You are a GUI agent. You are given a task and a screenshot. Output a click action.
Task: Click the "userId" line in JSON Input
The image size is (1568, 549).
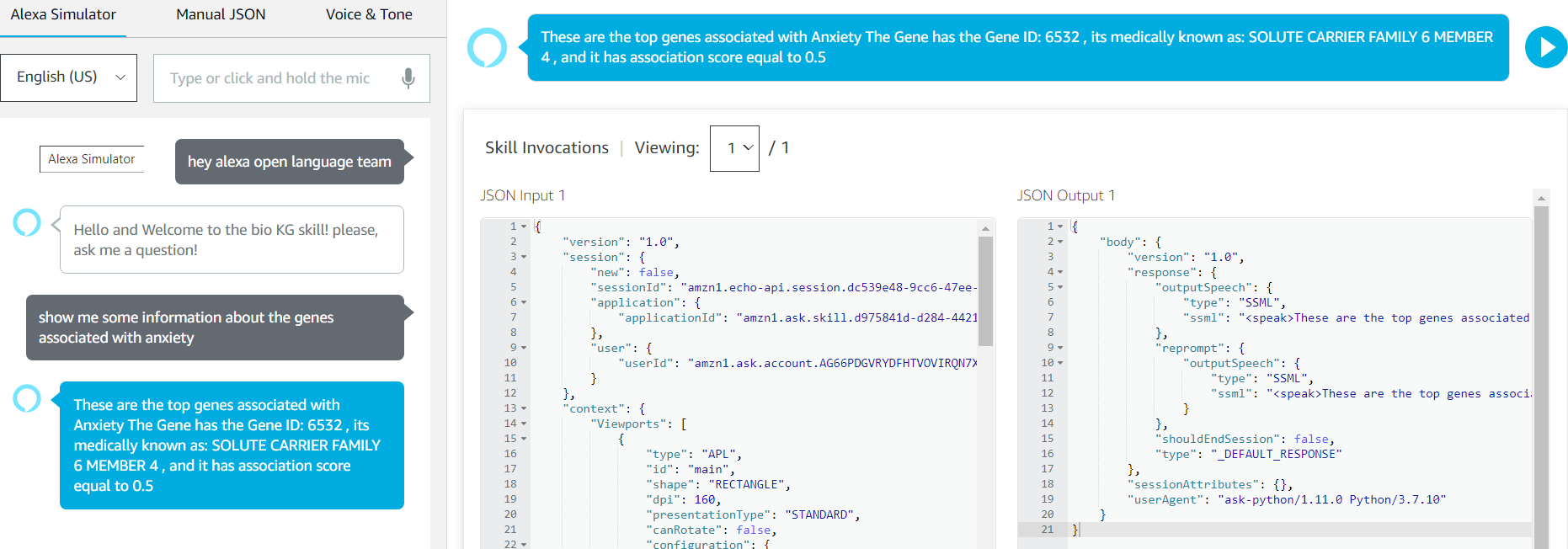[798, 363]
